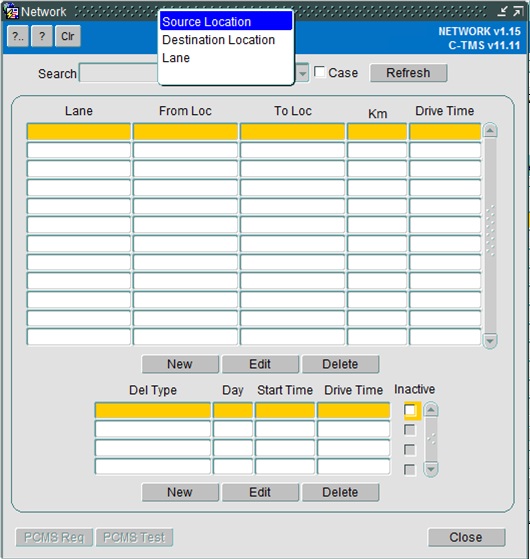
Task: Select highlighted Lane cell in first row
Action: tap(79, 131)
